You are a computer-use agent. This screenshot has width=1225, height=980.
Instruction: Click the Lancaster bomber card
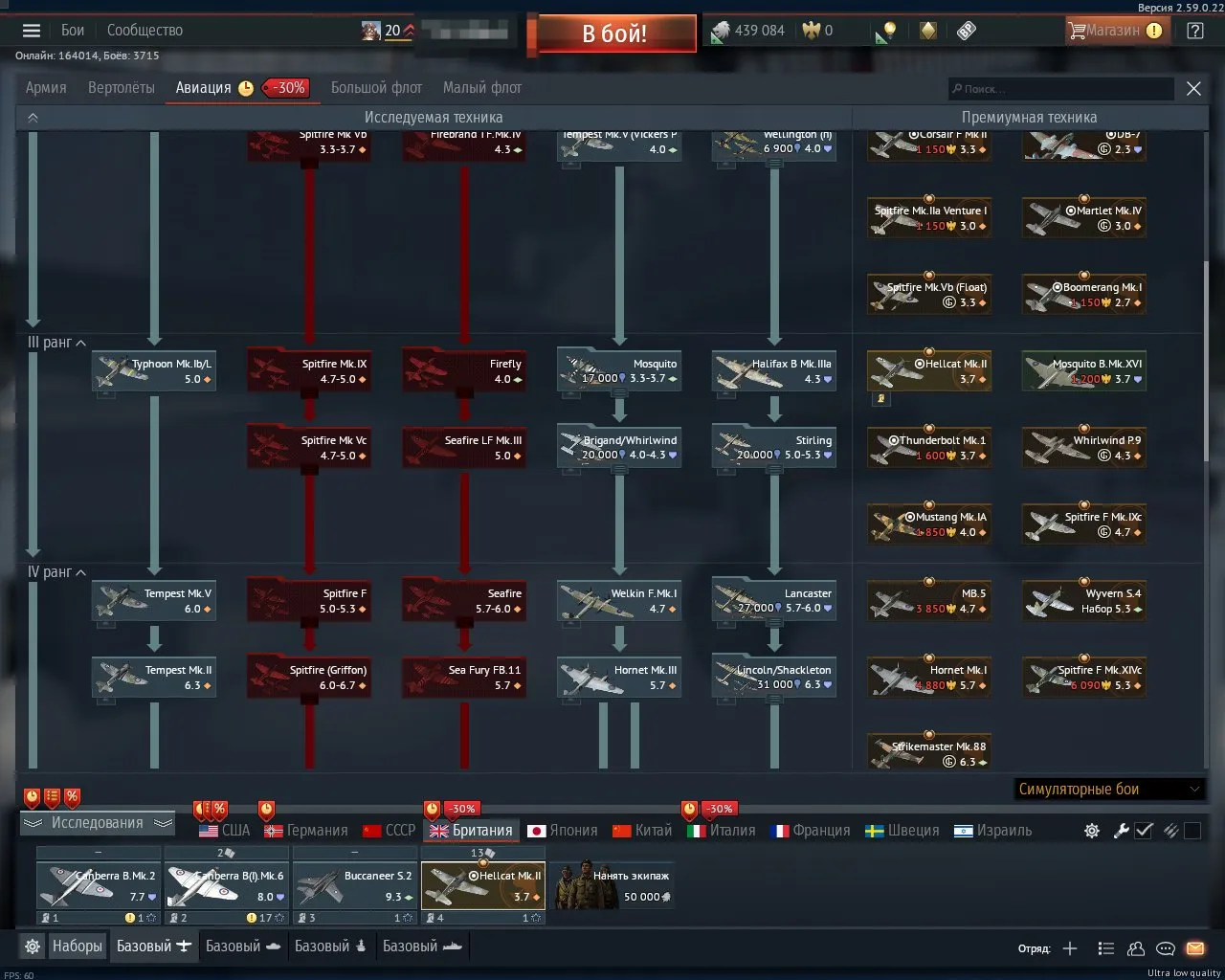tap(774, 601)
